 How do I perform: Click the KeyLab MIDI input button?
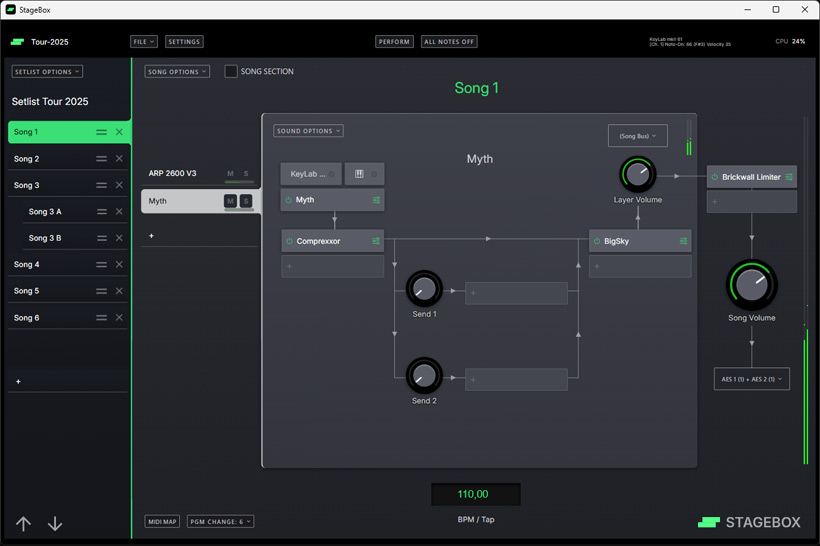(x=311, y=174)
